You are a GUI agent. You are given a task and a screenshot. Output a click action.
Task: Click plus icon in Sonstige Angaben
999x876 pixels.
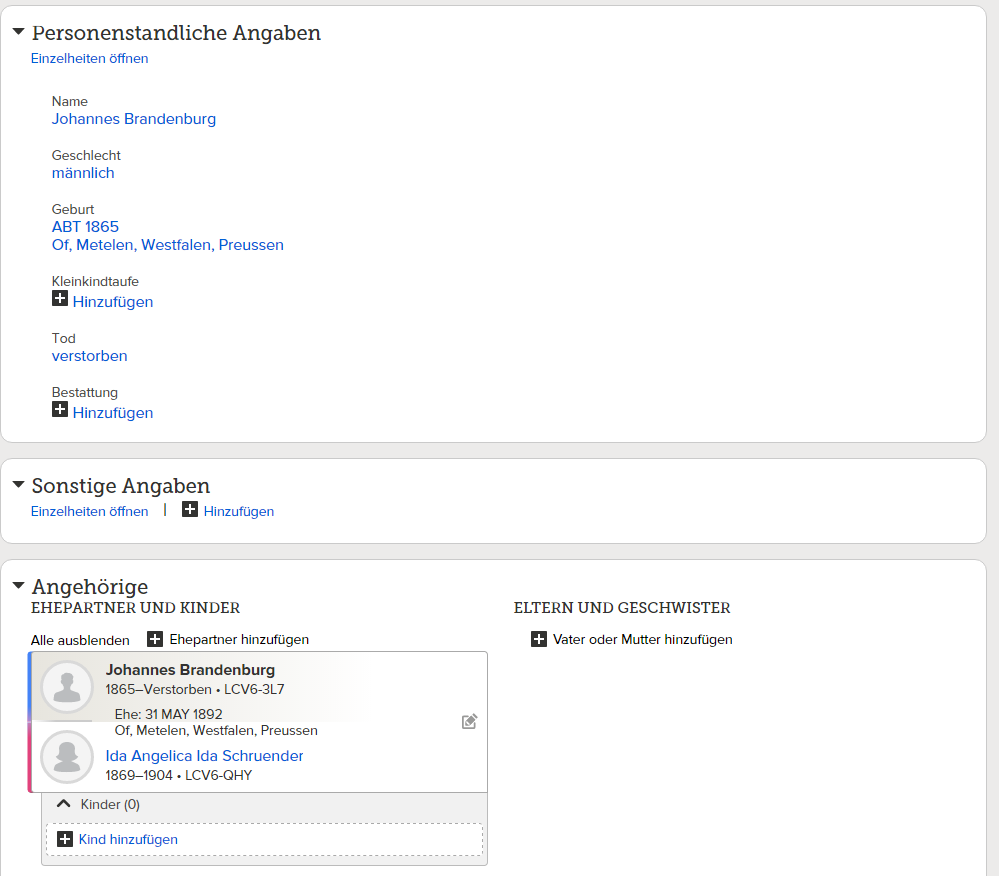point(190,509)
